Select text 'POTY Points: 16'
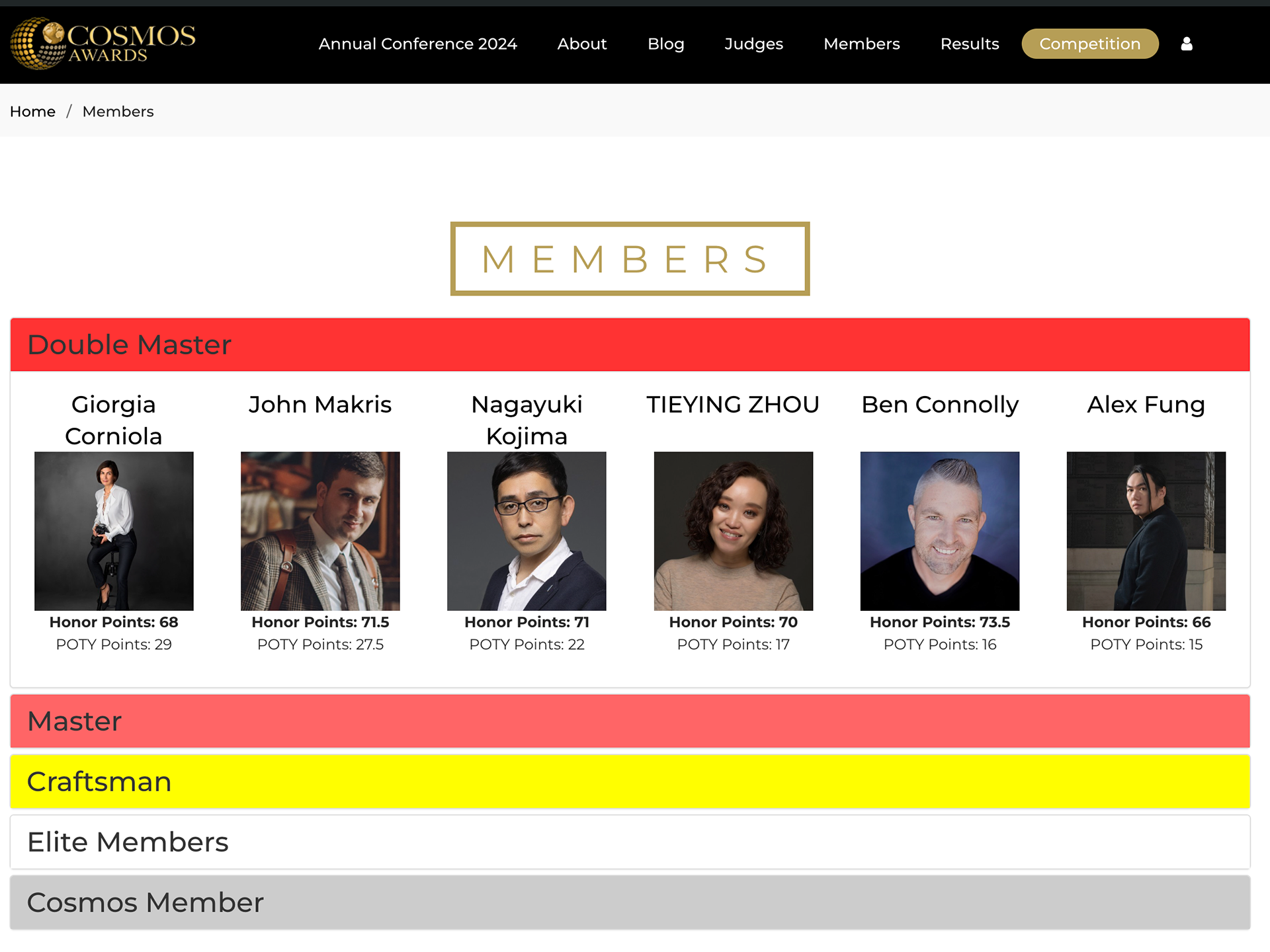 [940, 645]
